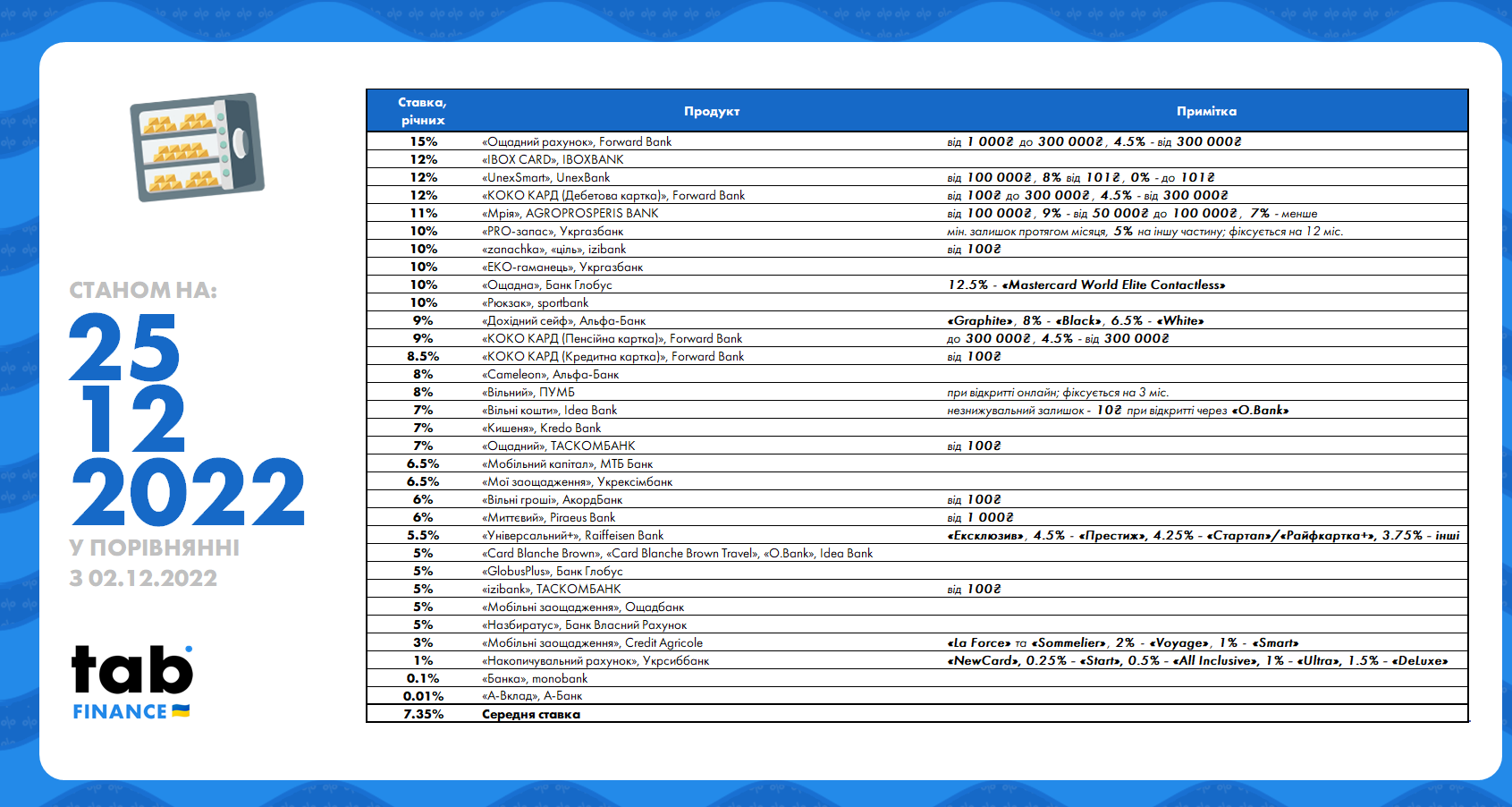This screenshot has height=807, width=1512.
Task: Click '«PRO-запас», Укргазбанк' product cell
Action: [x=553, y=231]
